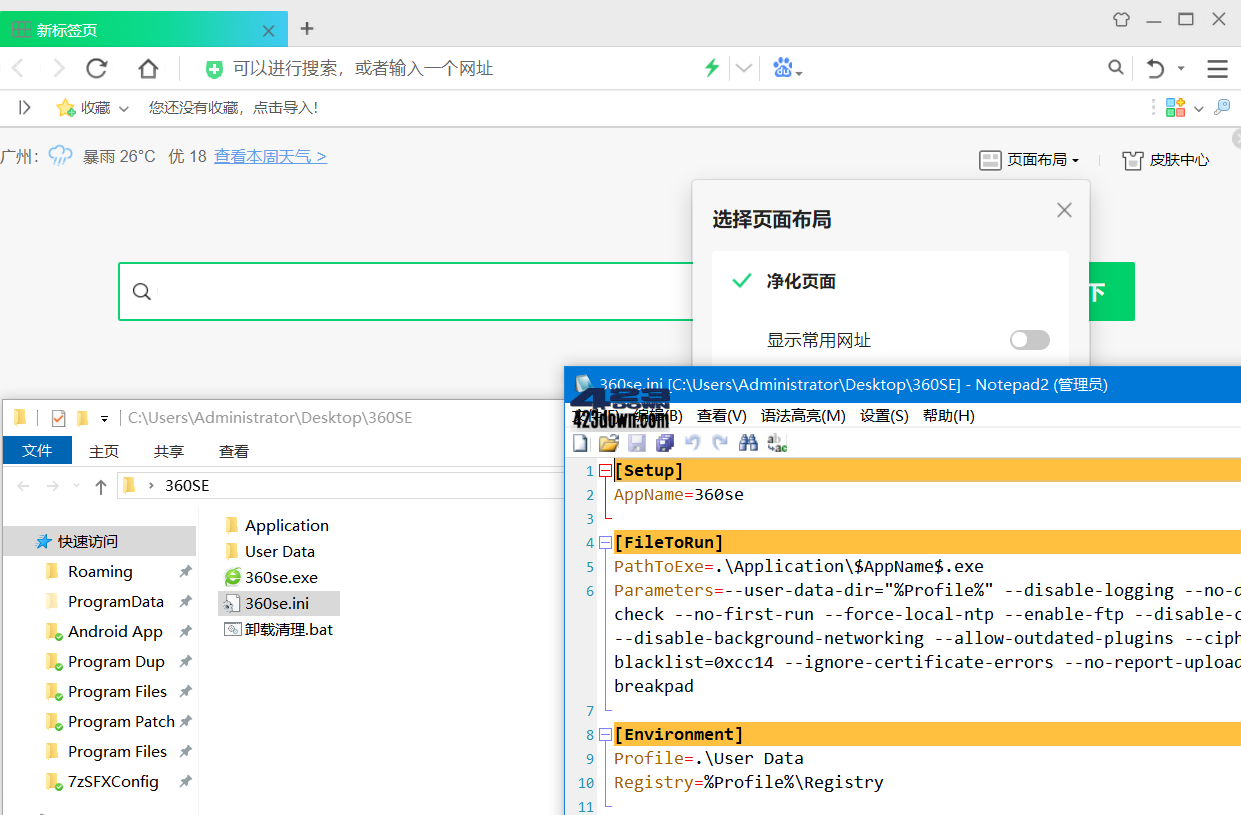Toggle 显示常用网址 switch off
Screen dimensions: 1241x815
(x=1029, y=340)
